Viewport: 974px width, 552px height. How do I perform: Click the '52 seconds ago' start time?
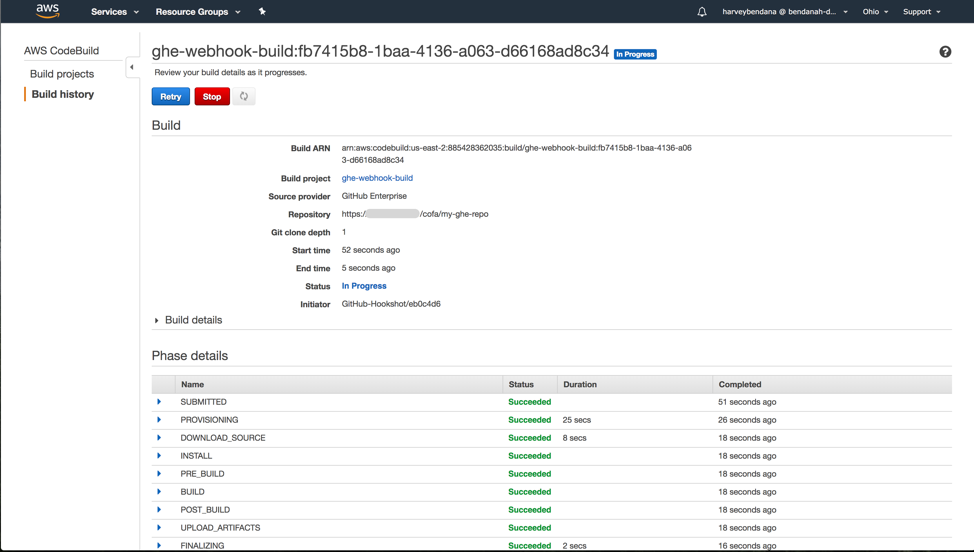point(371,250)
